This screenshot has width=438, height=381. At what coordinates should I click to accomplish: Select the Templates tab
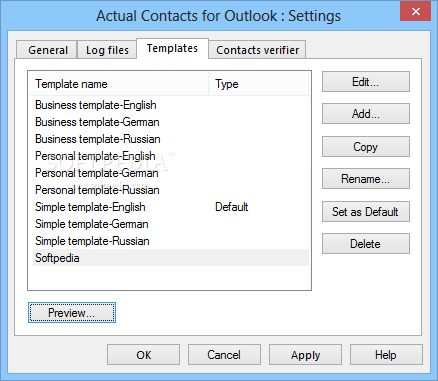(172, 49)
